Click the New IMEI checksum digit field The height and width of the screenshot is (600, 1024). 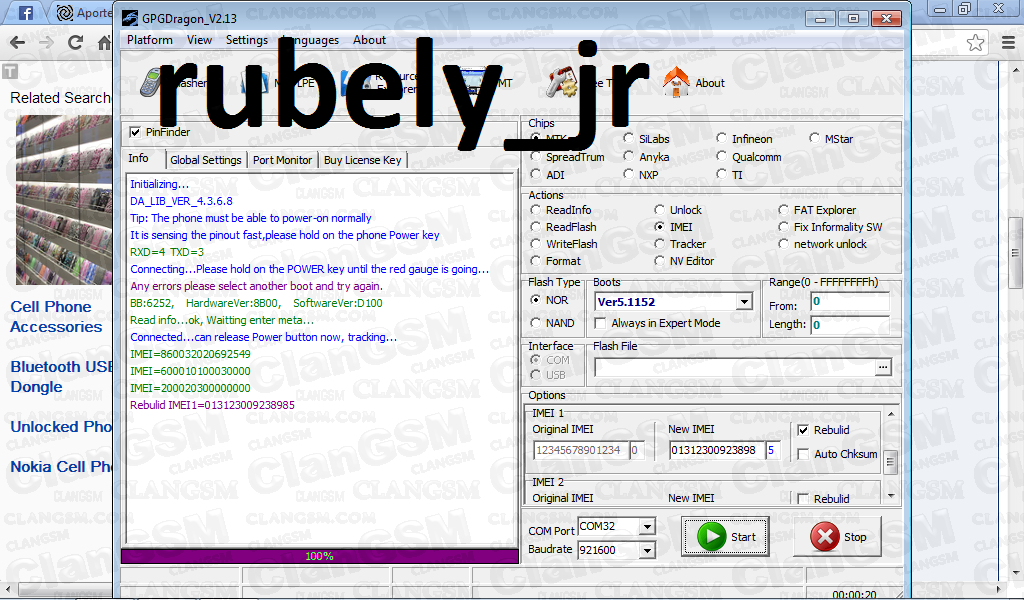pos(773,450)
